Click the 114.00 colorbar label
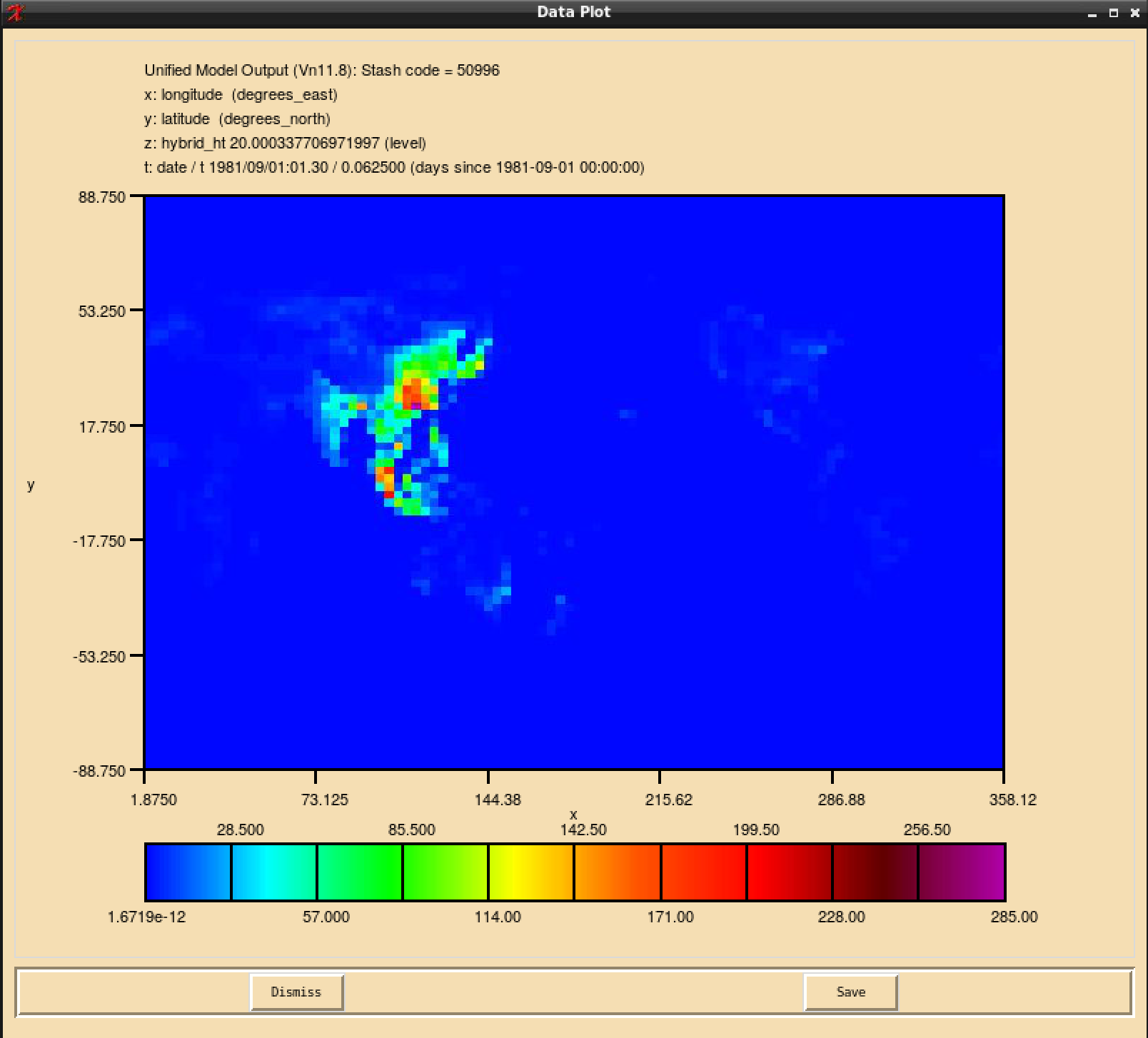The image size is (1148, 1038). pyautogui.click(x=498, y=917)
